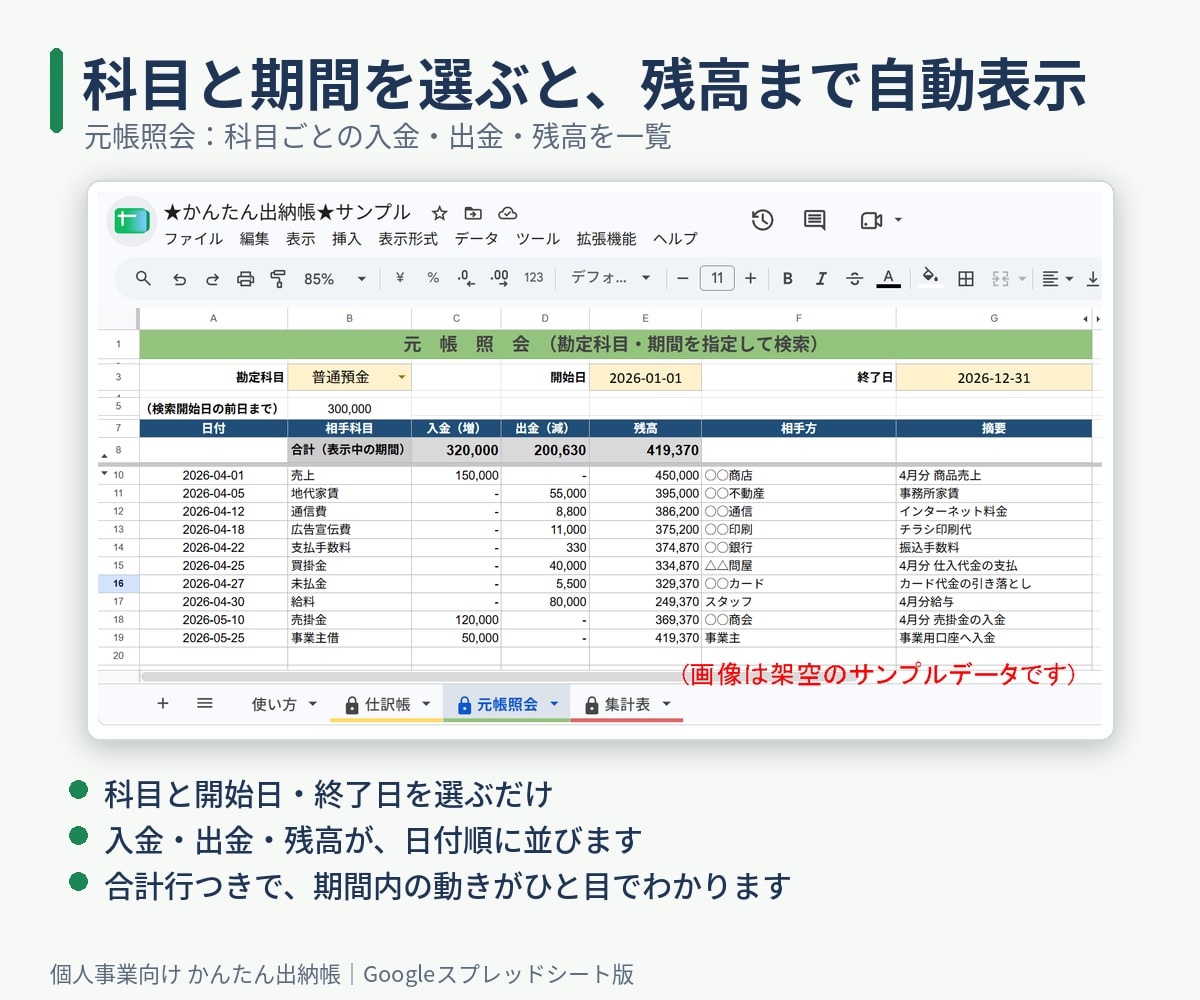Image resolution: width=1200 pixels, height=1000 pixels.
Task: Open the Google Sheets home icon
Action: 131,222
